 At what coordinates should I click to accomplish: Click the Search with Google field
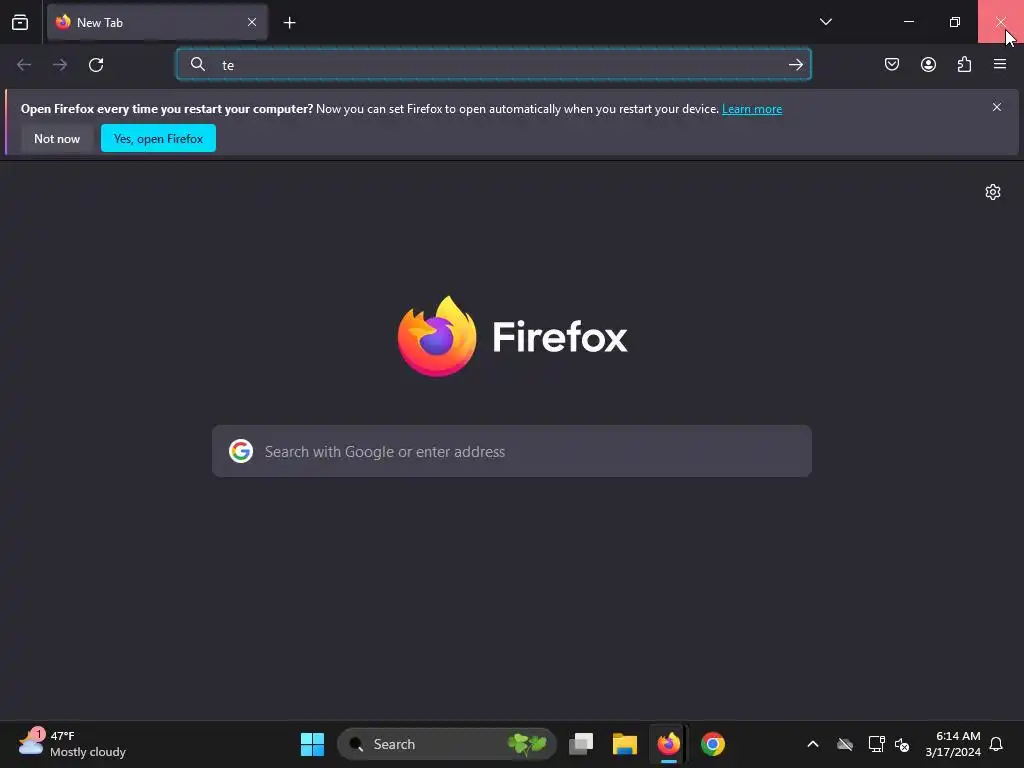(512, 451)
